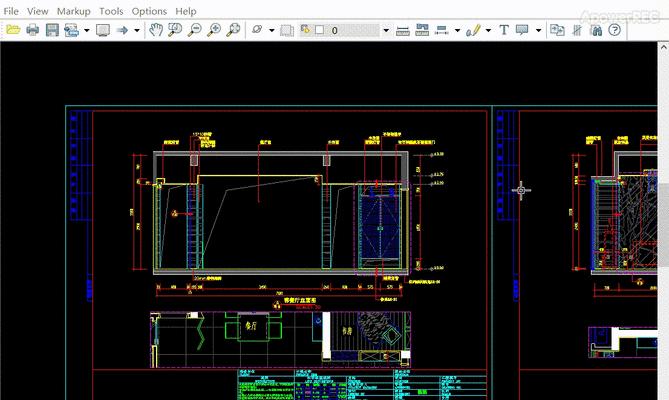Click the 3D orbit icon
Viewport: 669px width, 400px height.
point(257,30)
